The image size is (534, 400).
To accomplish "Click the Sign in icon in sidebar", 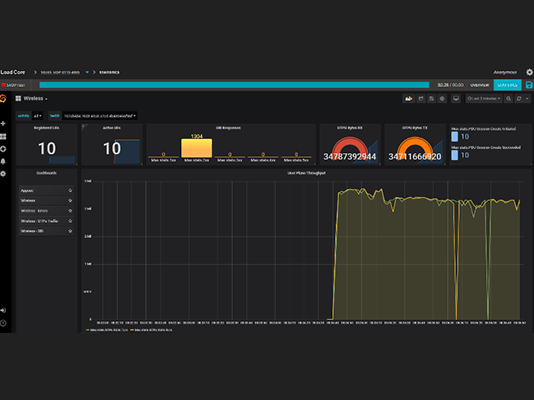I will (x=3, y=310).
